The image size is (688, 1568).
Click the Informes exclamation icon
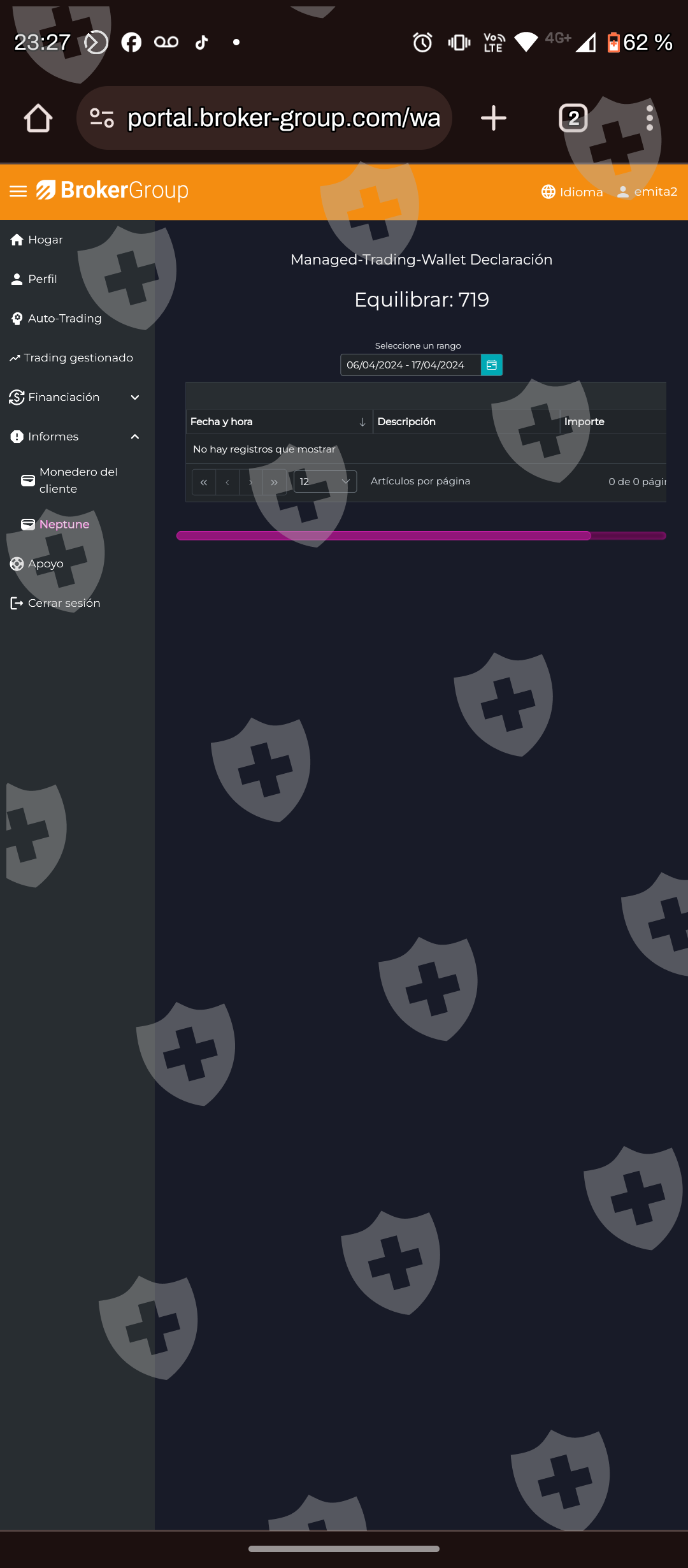pos(17,437)
